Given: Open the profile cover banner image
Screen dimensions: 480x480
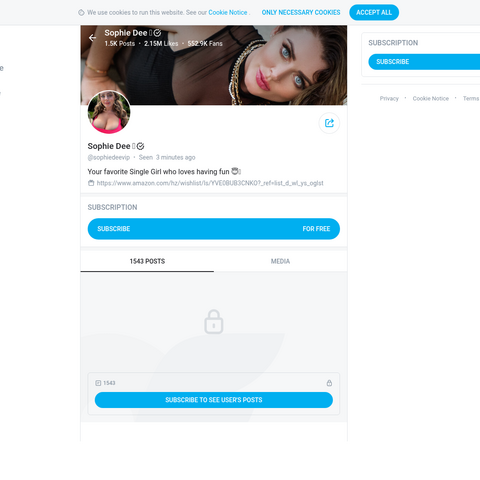Looking at the screenshot, I should (214, 65).
